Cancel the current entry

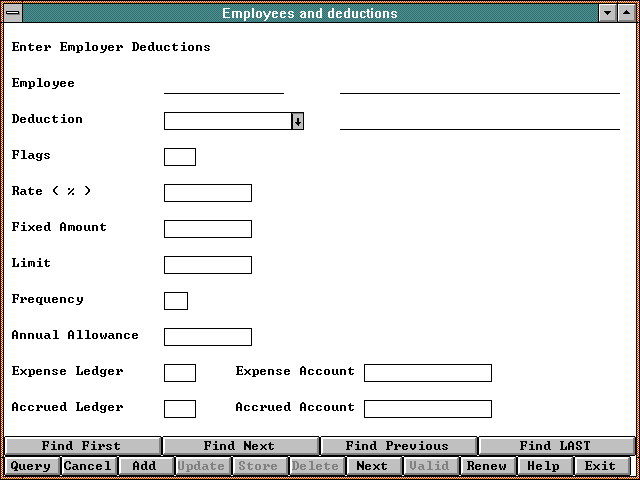[88, 466]
